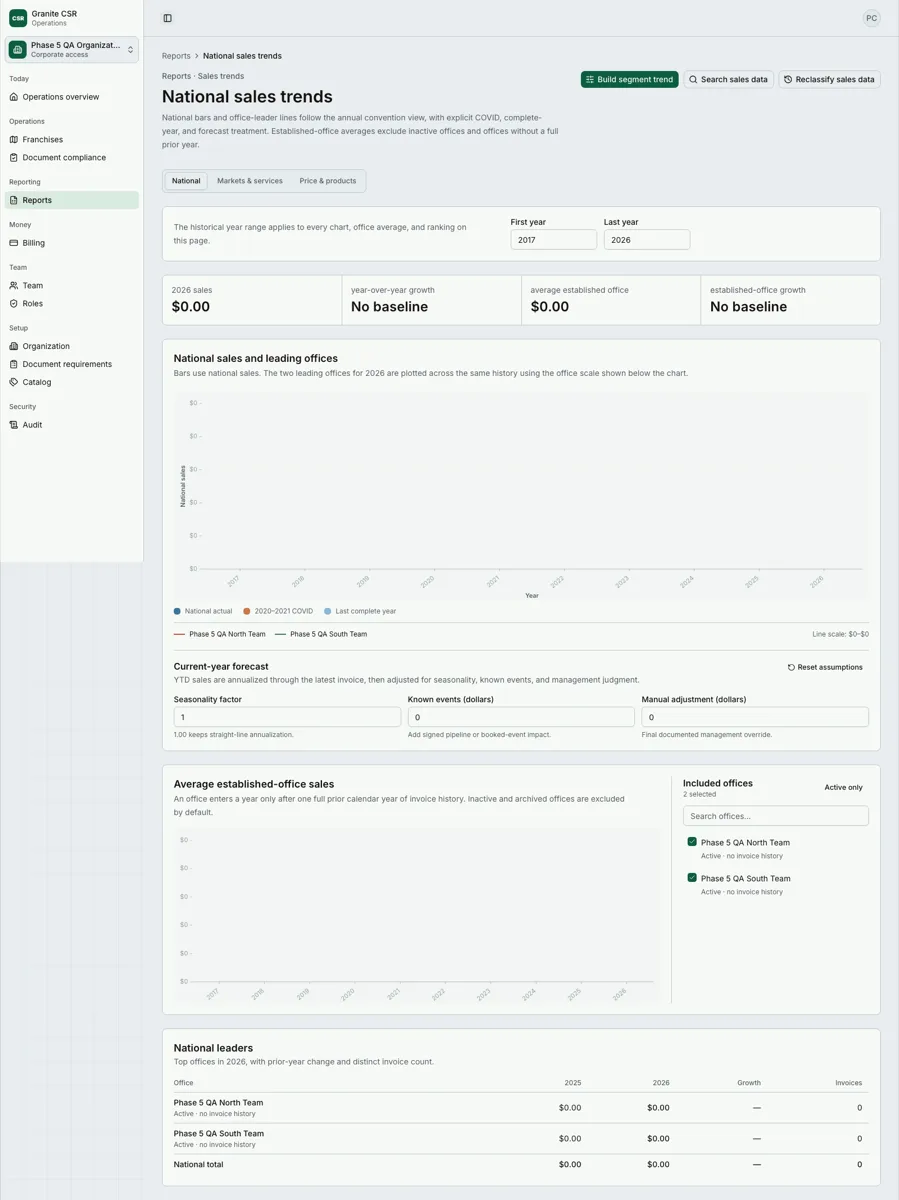Viewport: 899px width, 1200px height.
Task: Click Phase 5 QA North Team leaders row
Action: pos(521,1108)
